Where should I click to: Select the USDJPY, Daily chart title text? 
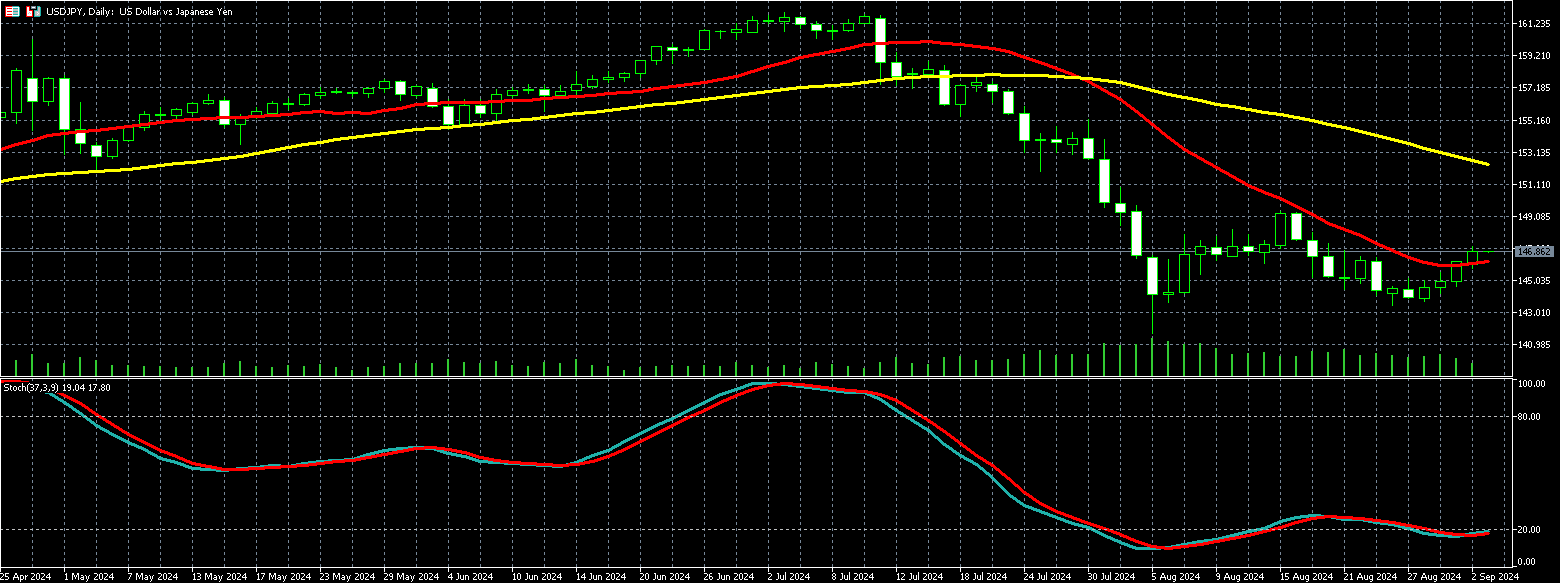coord(138,12)
